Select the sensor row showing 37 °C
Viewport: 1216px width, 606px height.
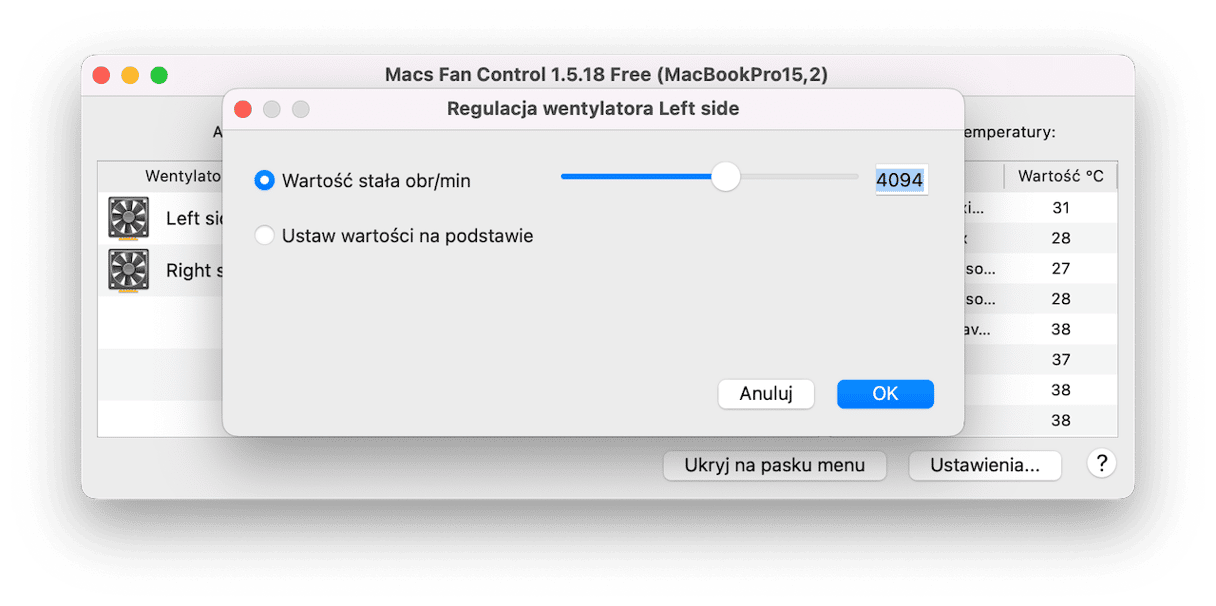(1060, 359)
